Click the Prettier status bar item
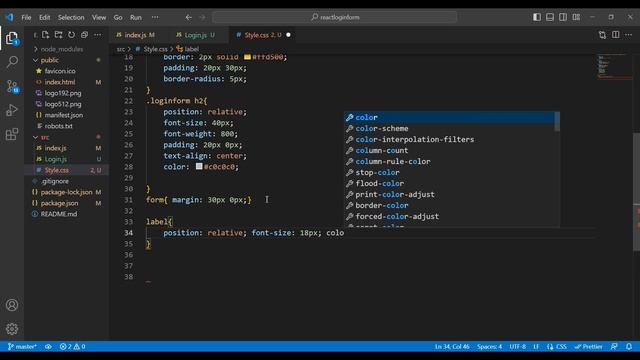This screenshot has width=640, height=360. (588, 347)
